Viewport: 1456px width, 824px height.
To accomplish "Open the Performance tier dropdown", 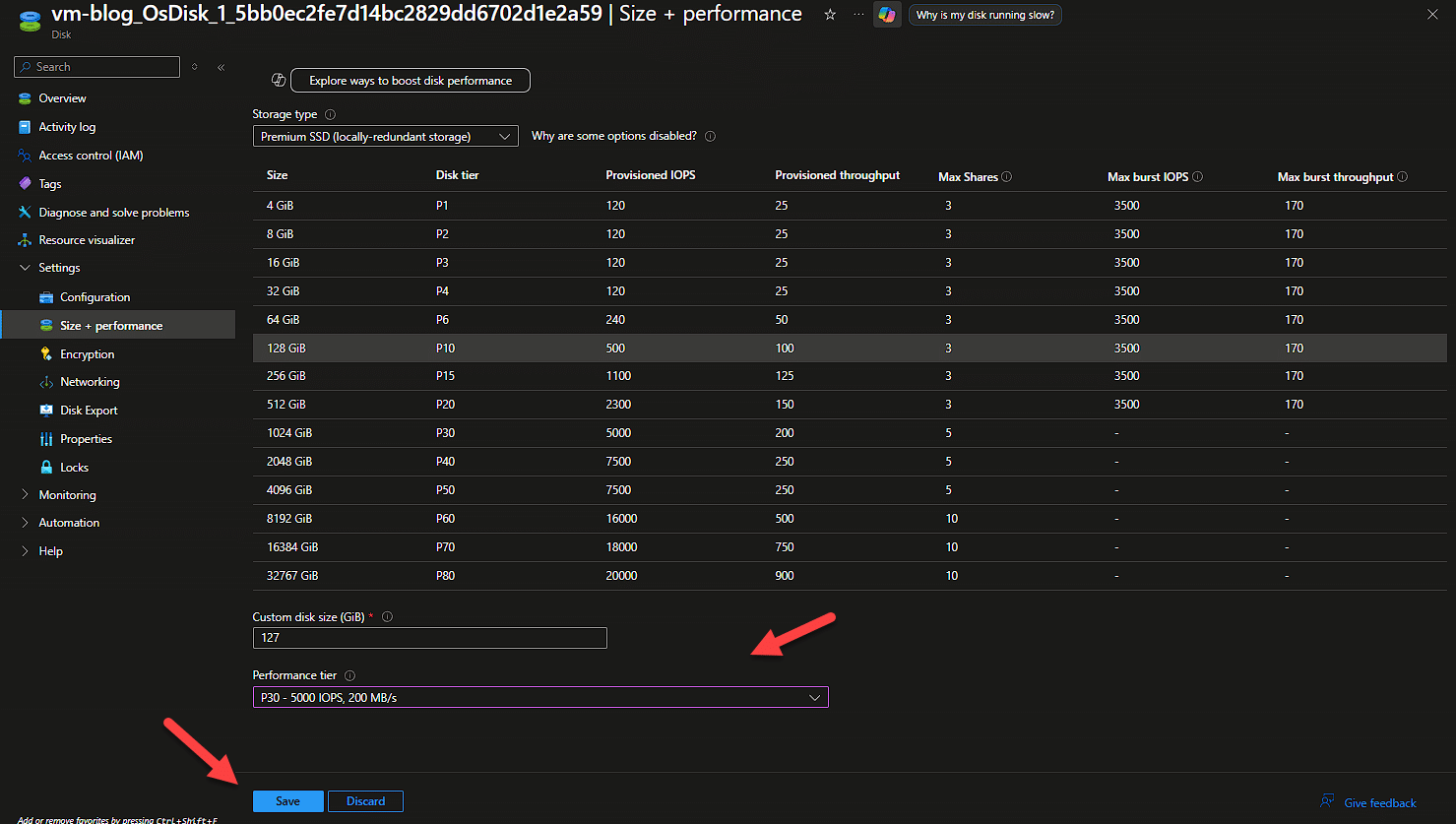I will pos(539,697).
